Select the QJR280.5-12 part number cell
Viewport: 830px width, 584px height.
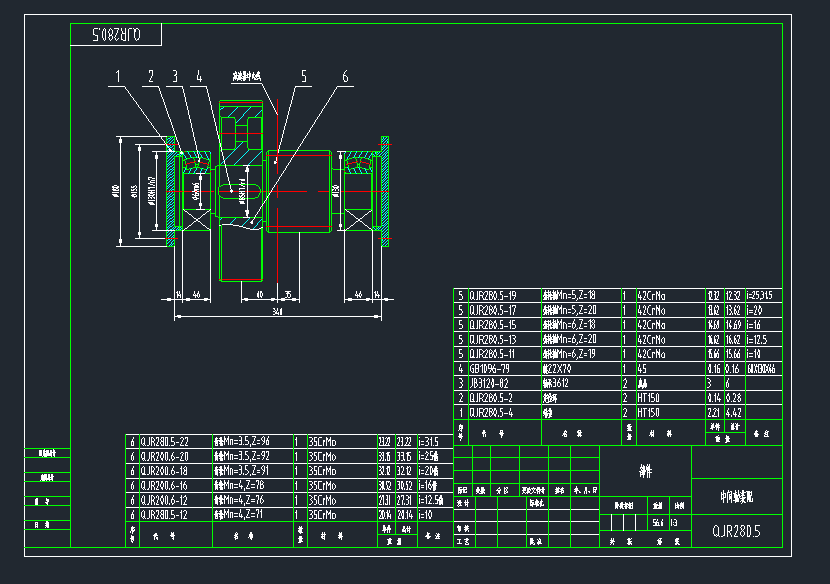click(175, 515)
